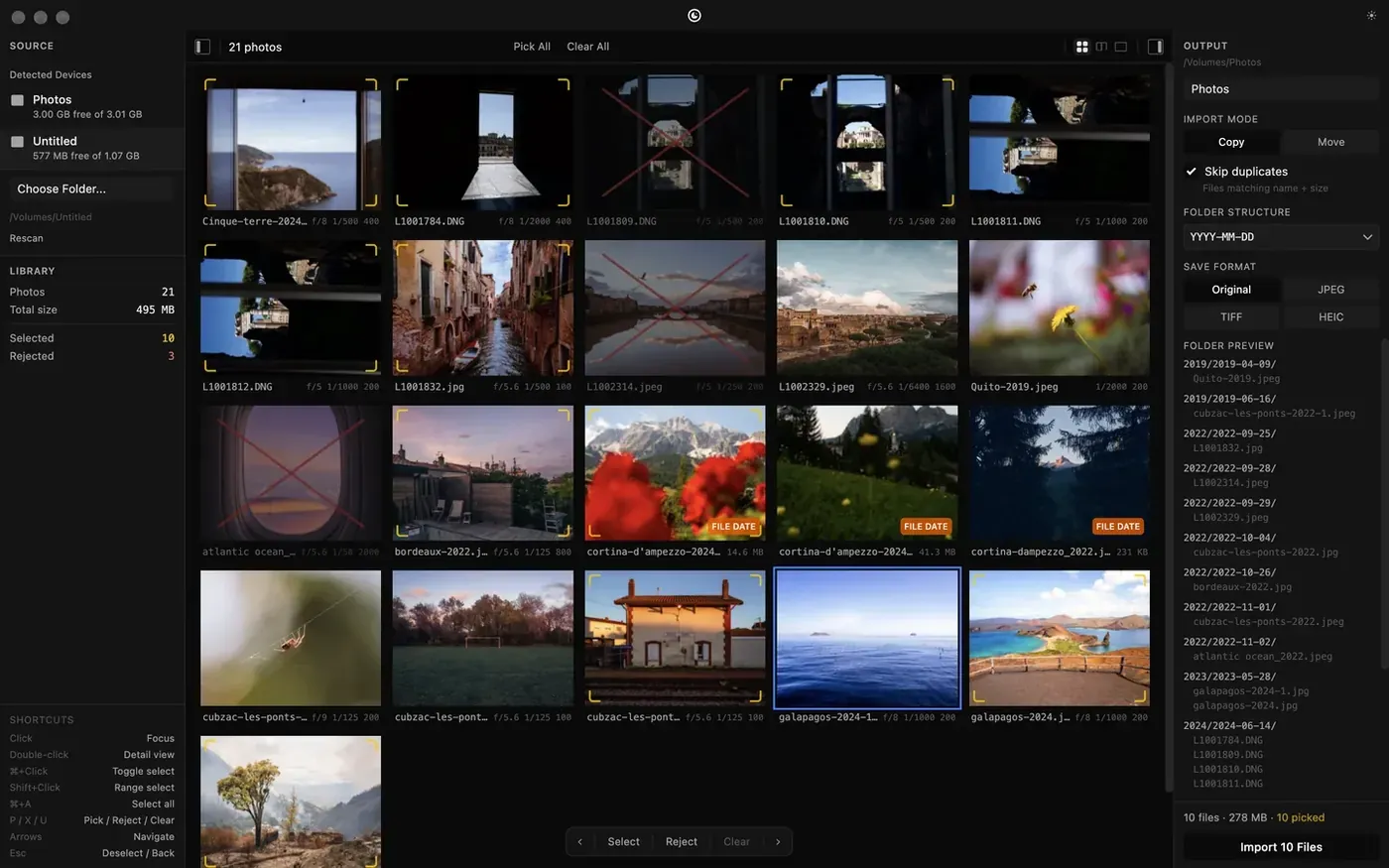Toggle the right output panel icon
The image size is (1389, 868).
(x=1156, y=47)
